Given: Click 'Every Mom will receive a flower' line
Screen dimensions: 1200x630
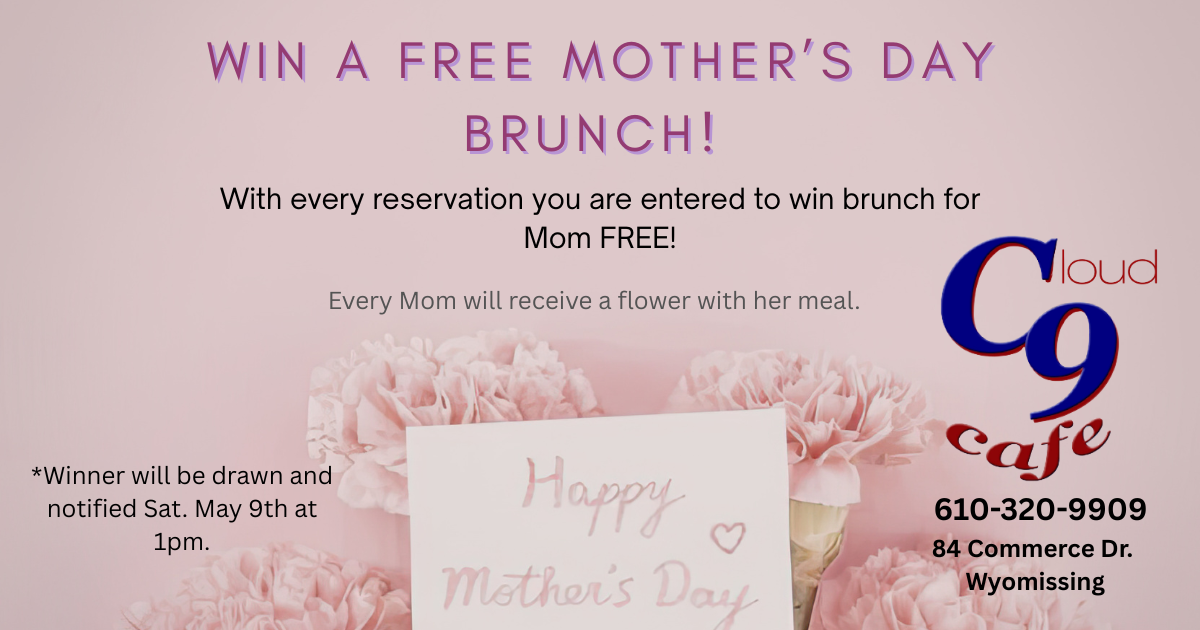Looking at the screenshot, I should pyautogui.click(x=594, y=300).
